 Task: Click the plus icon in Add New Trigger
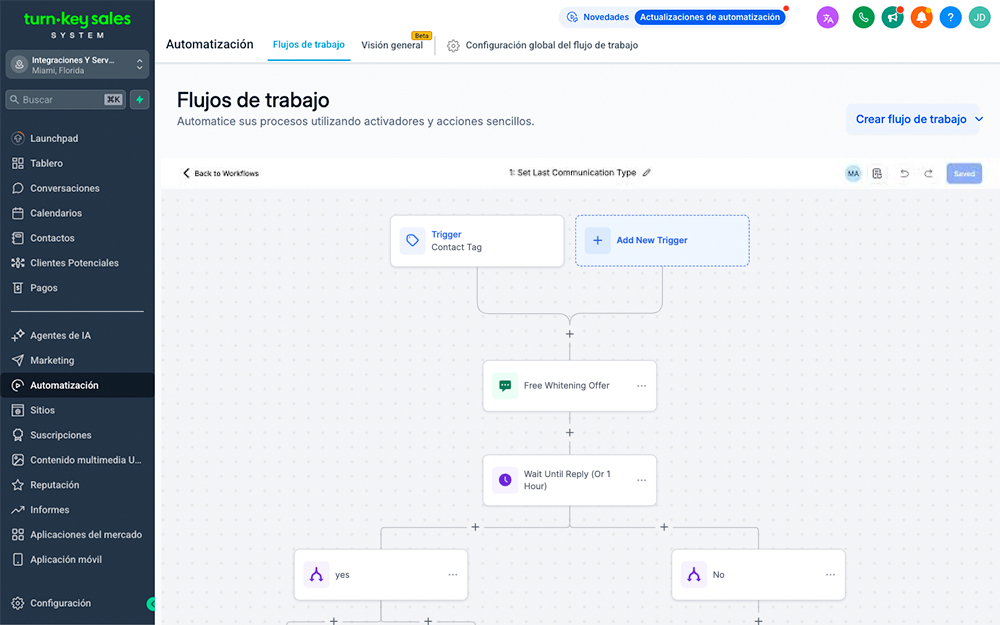(598, 240)
